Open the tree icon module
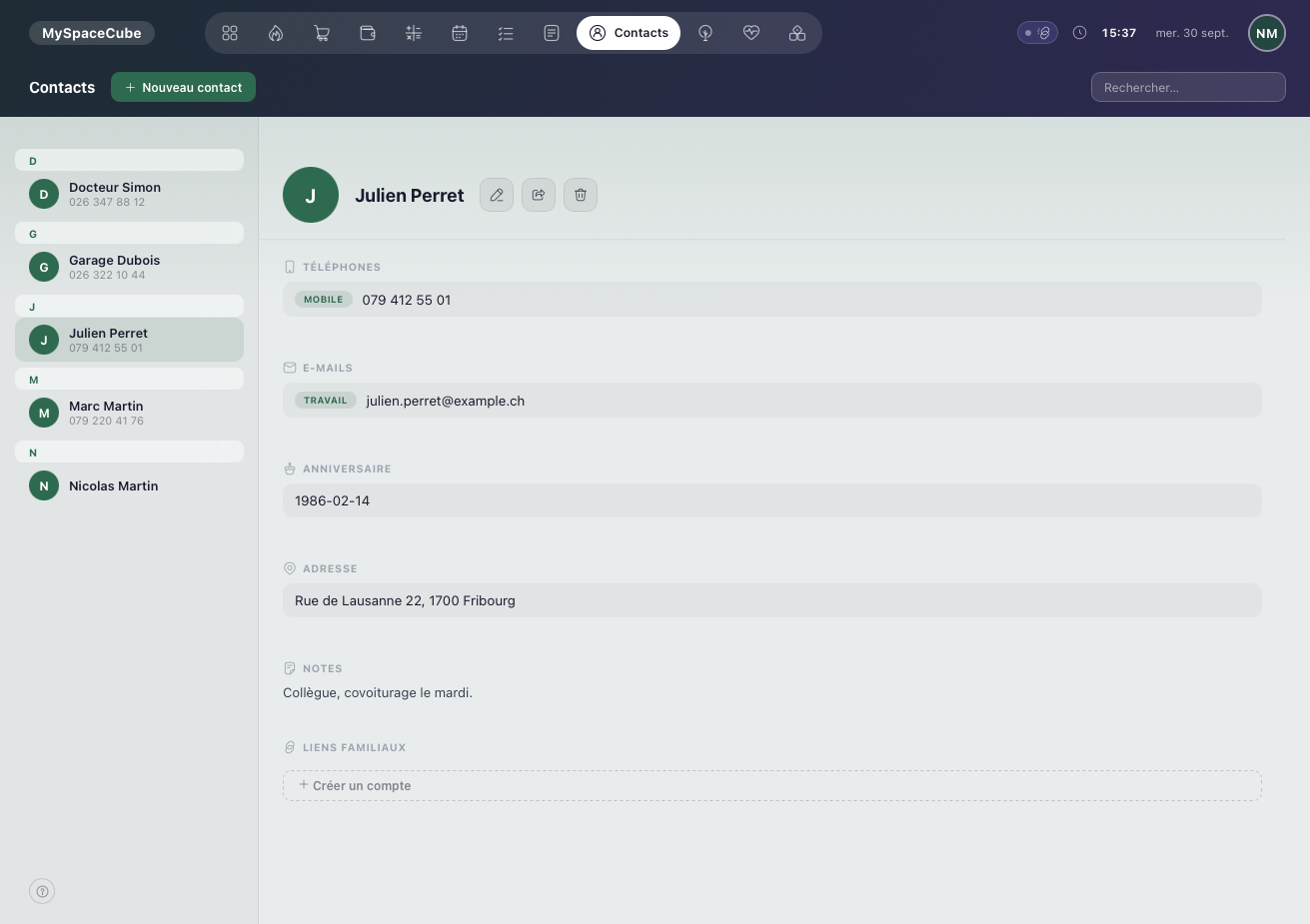Viewport: 1310px width, 924px height. (705, 33)
